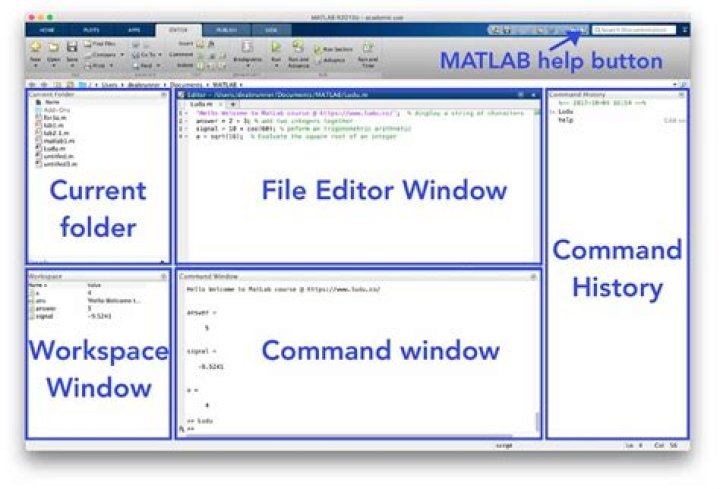Click the command prompt line in Command Window
Image resolution: width=720 pixels, height=489 pixels.
click(356, 429)
